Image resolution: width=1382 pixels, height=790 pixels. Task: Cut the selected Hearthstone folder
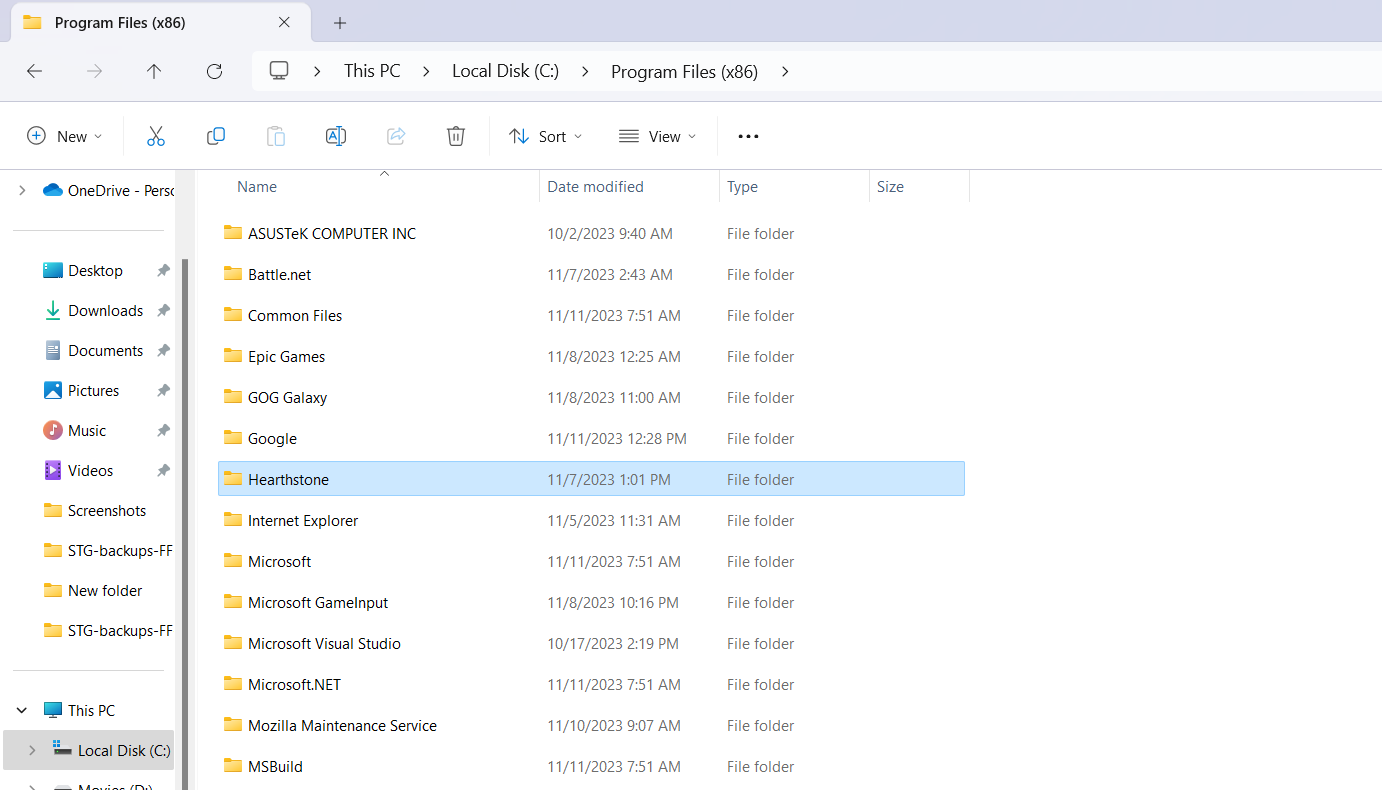point(155,135)
